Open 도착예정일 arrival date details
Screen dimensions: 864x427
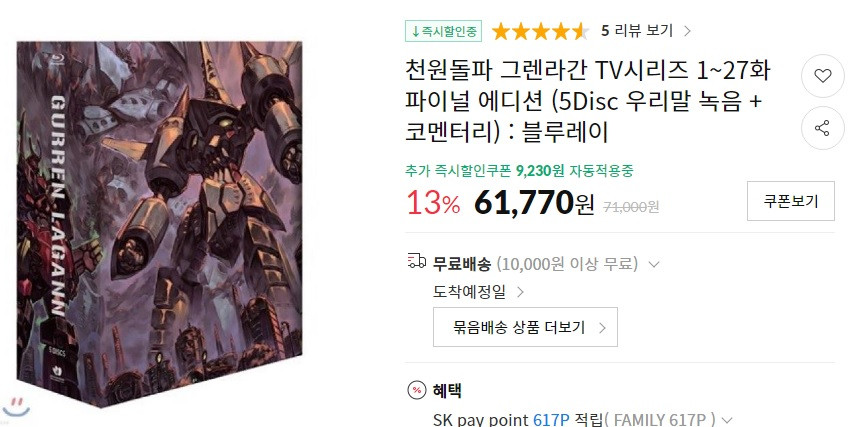pyautogui.click(x=478, y=291)
